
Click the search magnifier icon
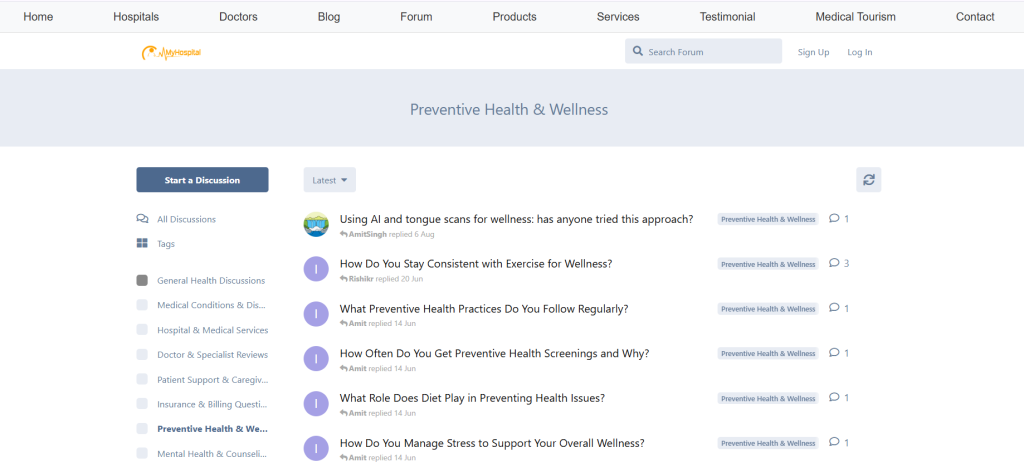pos(638,52)
